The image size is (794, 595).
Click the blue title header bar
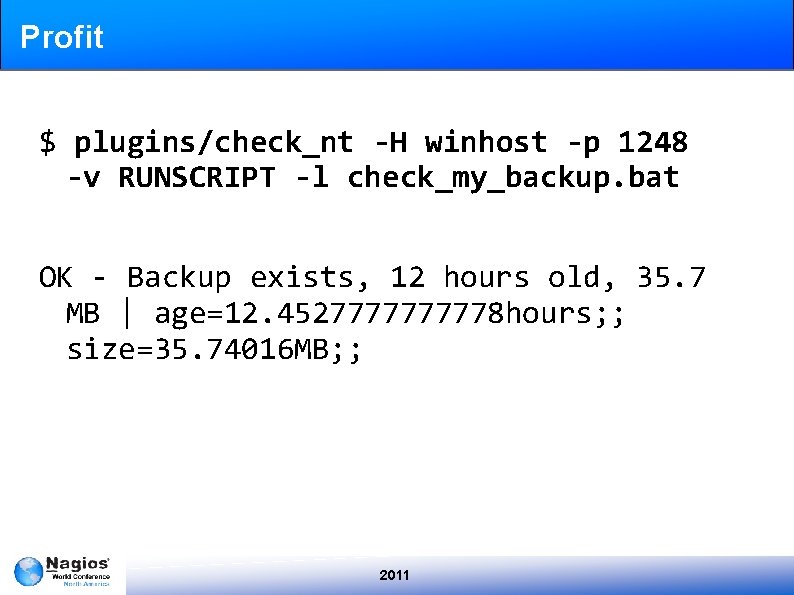397,35
